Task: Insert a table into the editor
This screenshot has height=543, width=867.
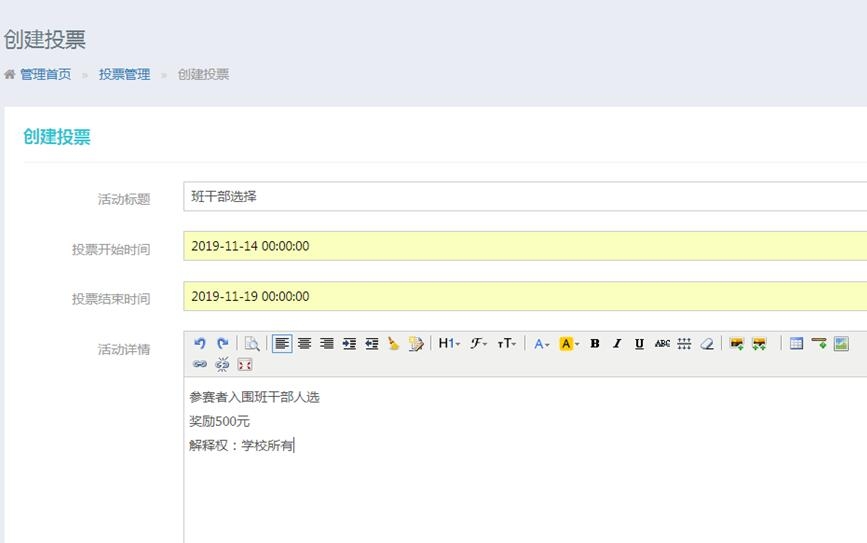Action: click(x=796, y=343)
